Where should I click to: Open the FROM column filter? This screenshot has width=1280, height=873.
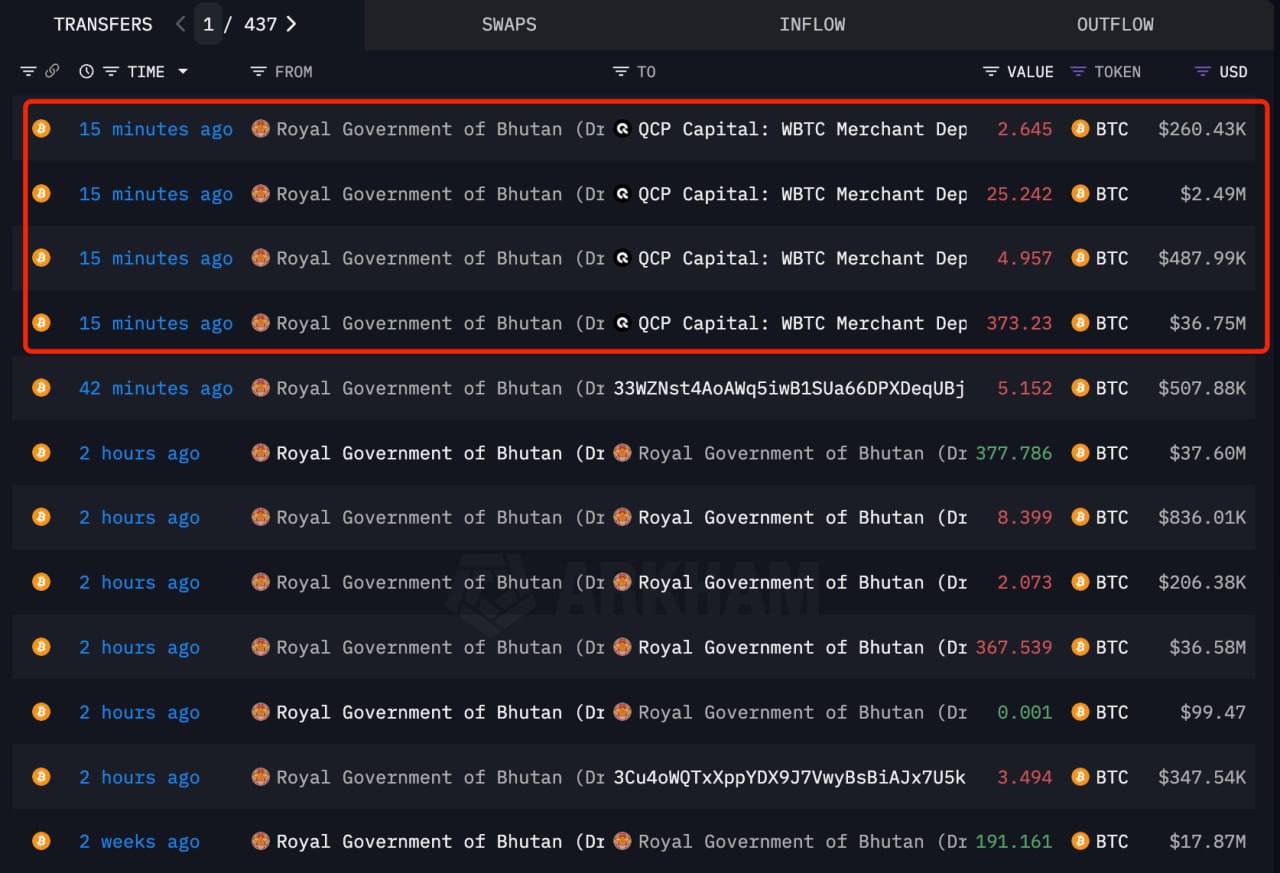(x=258, y=72)
